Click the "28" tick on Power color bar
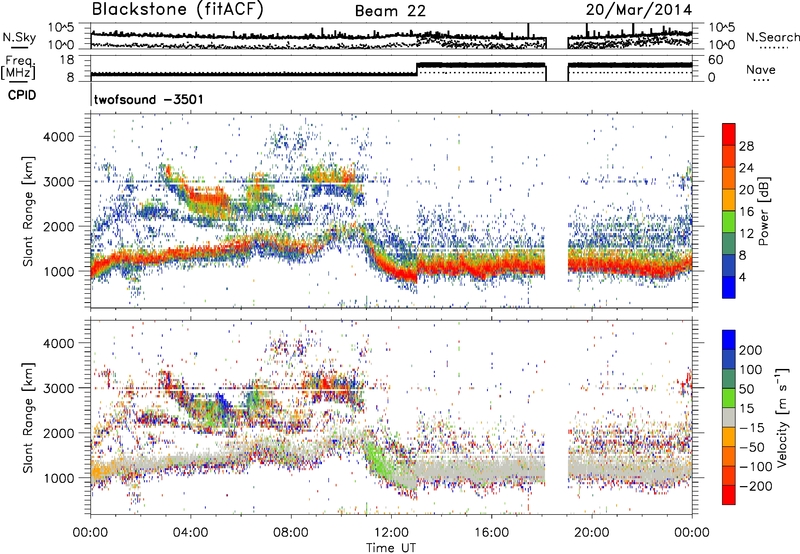This screenshot has height=554, width=800. pos(746,146)
